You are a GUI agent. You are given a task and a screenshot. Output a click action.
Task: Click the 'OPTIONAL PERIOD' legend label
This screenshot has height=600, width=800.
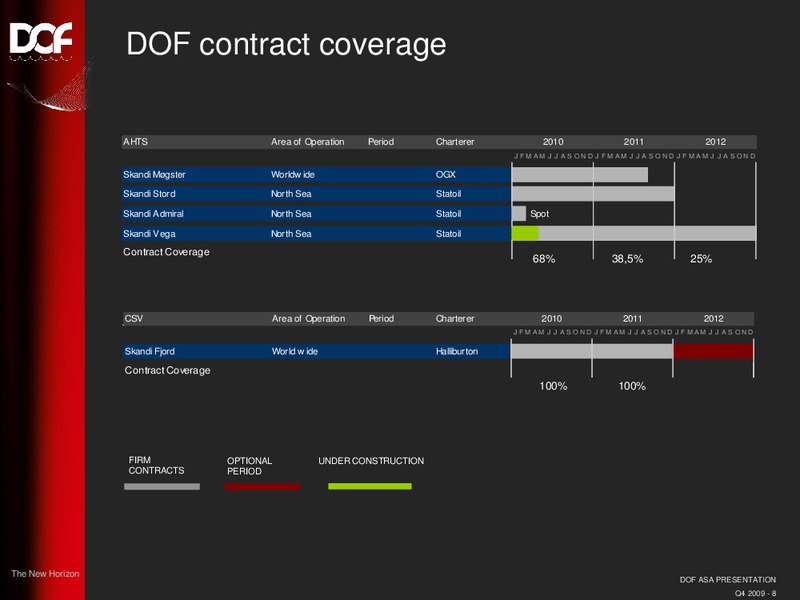tap(249, 466)
